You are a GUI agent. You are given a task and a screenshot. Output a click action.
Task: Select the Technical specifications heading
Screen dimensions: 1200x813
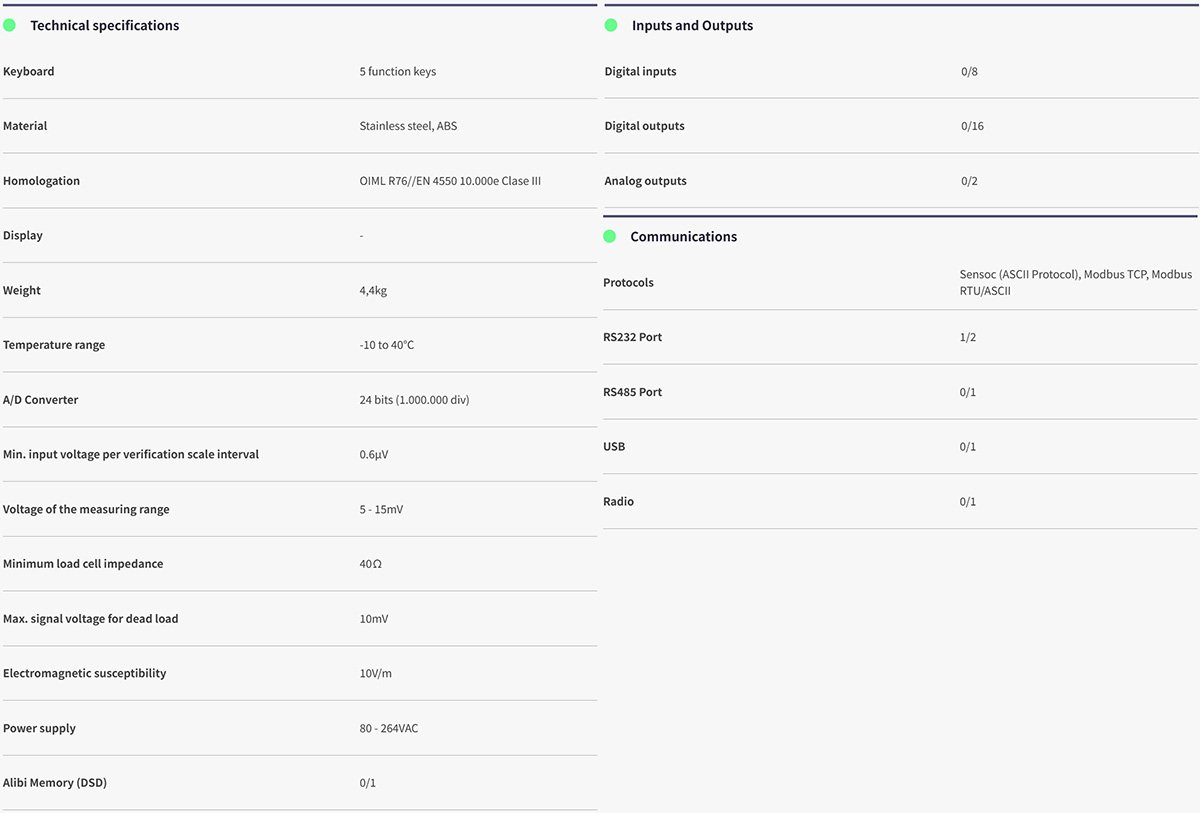pyautogui.click(x=104, y=25)
